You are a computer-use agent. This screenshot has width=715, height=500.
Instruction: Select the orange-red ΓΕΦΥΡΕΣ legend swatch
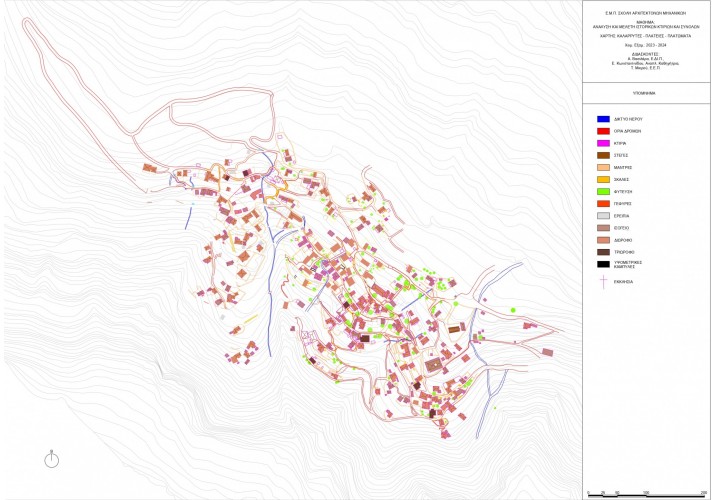pyautogui.click(x=603, y=204)
